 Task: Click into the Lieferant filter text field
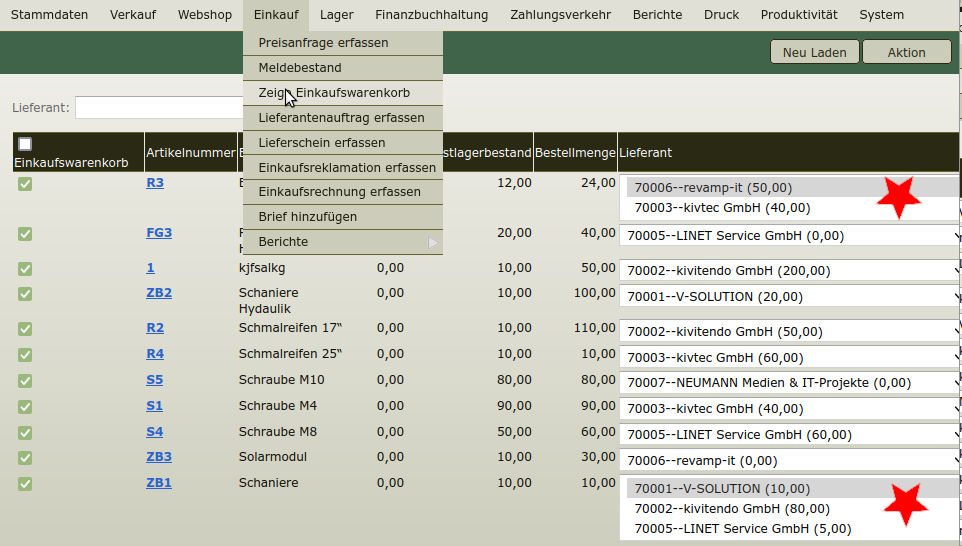pos(160,107)
